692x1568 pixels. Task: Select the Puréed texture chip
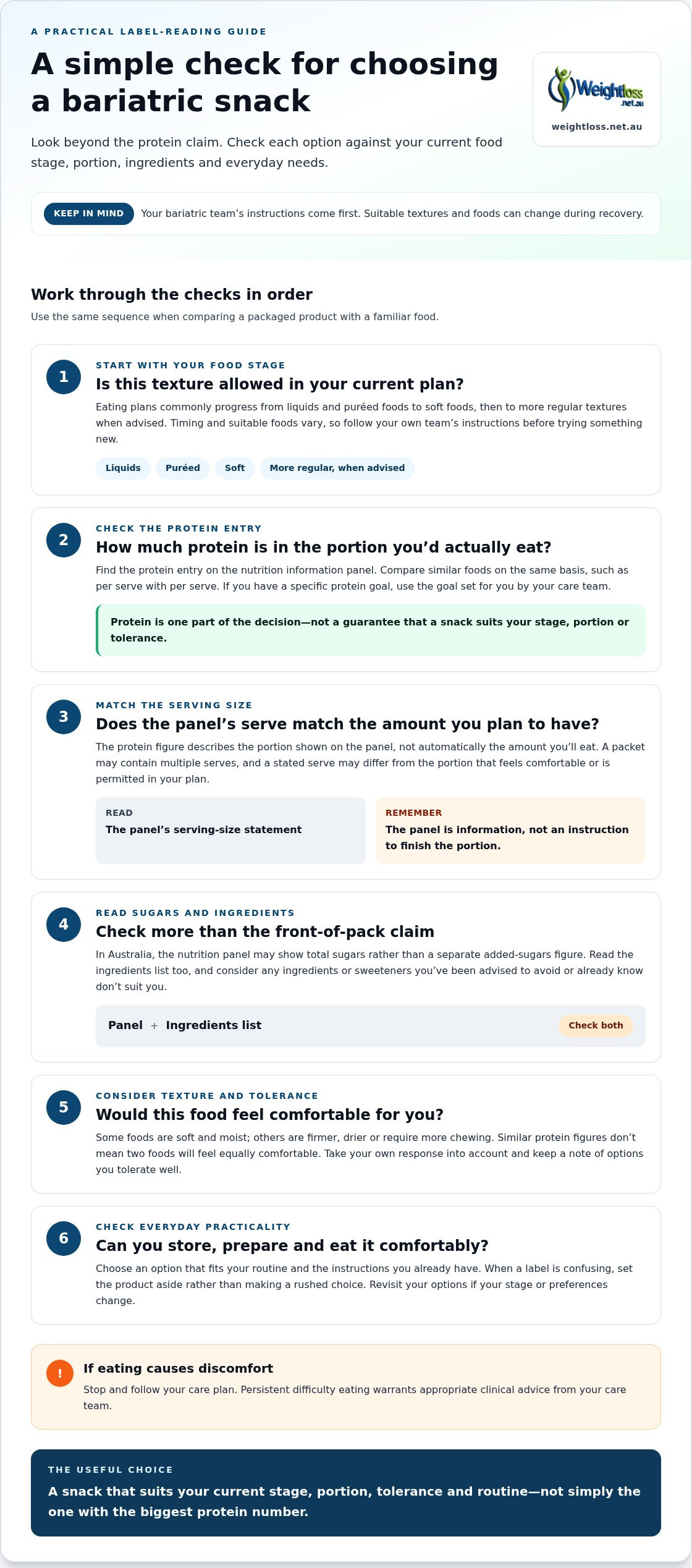[x=183, y=468]
